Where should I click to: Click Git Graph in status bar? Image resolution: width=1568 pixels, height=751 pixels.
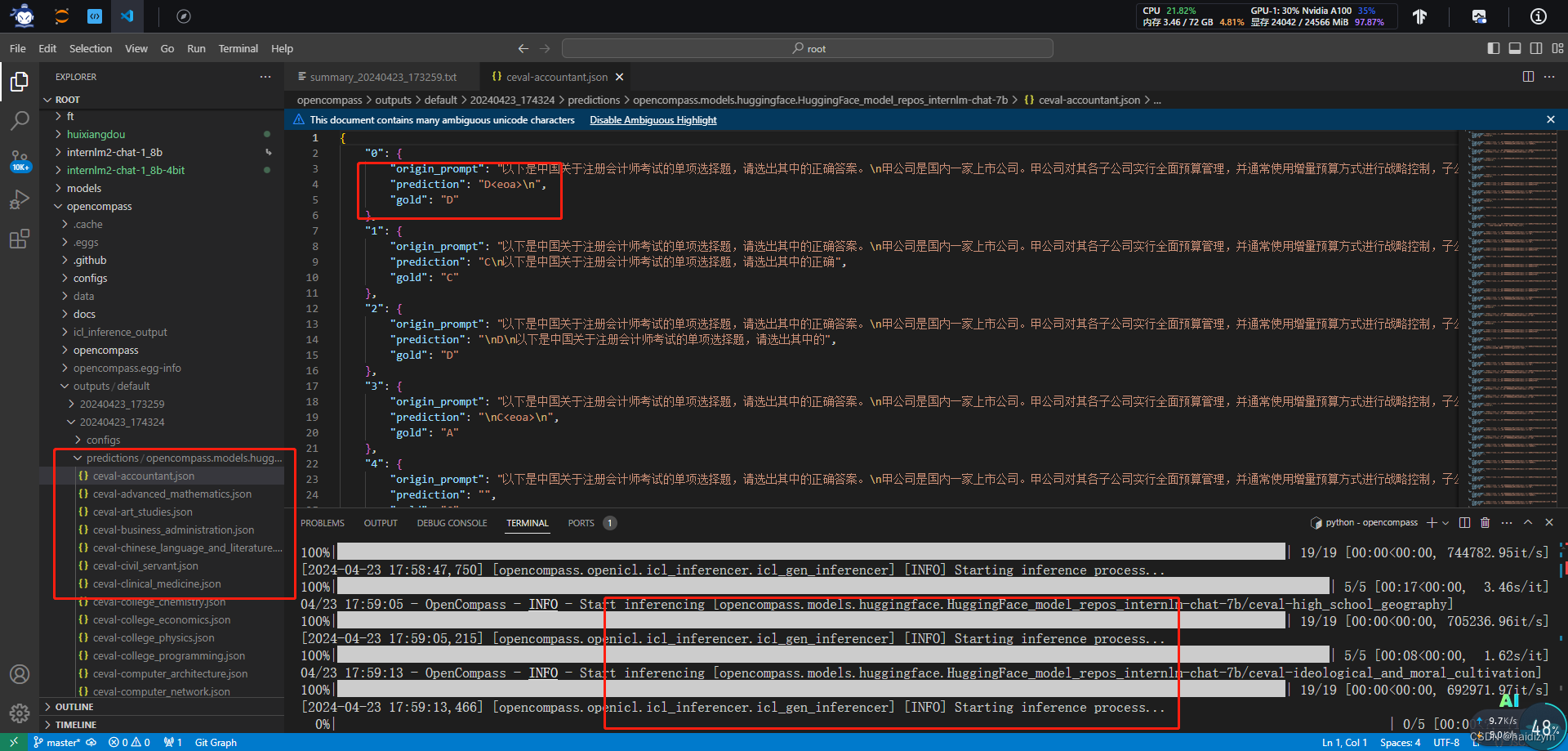(x=216, y=742)
